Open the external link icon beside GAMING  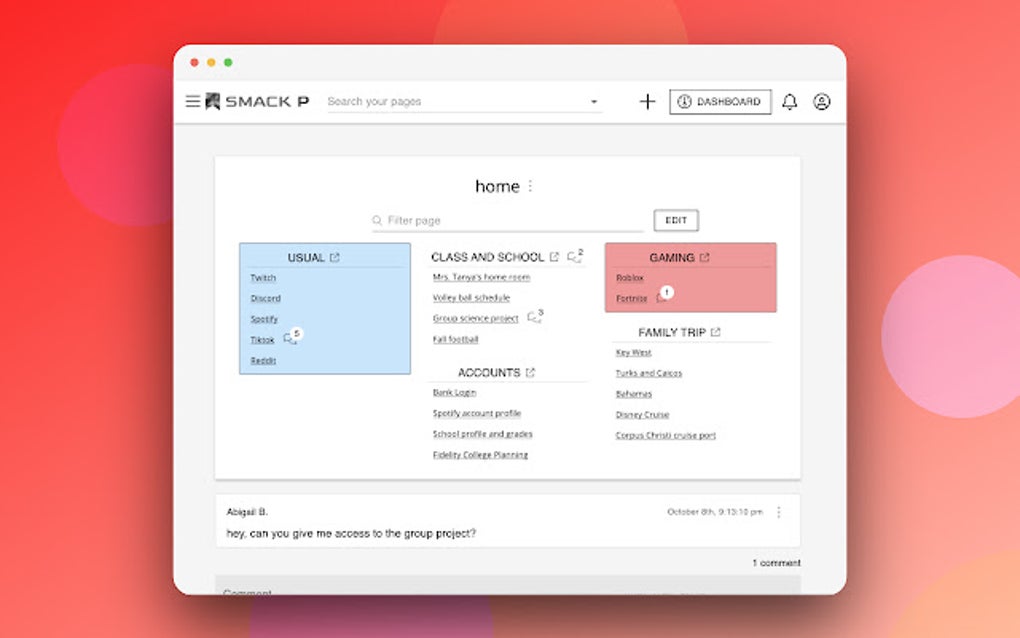[x=704, y=256]
